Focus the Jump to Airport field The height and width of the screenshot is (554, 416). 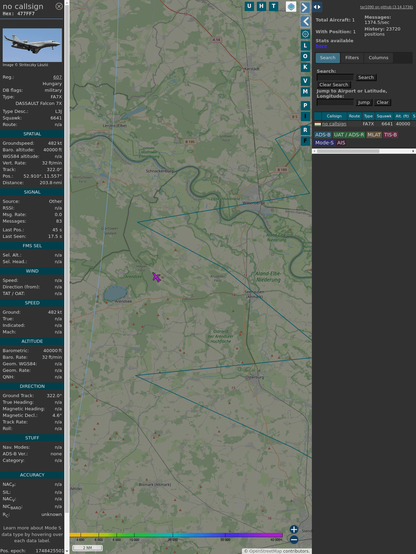click(335, 102)
